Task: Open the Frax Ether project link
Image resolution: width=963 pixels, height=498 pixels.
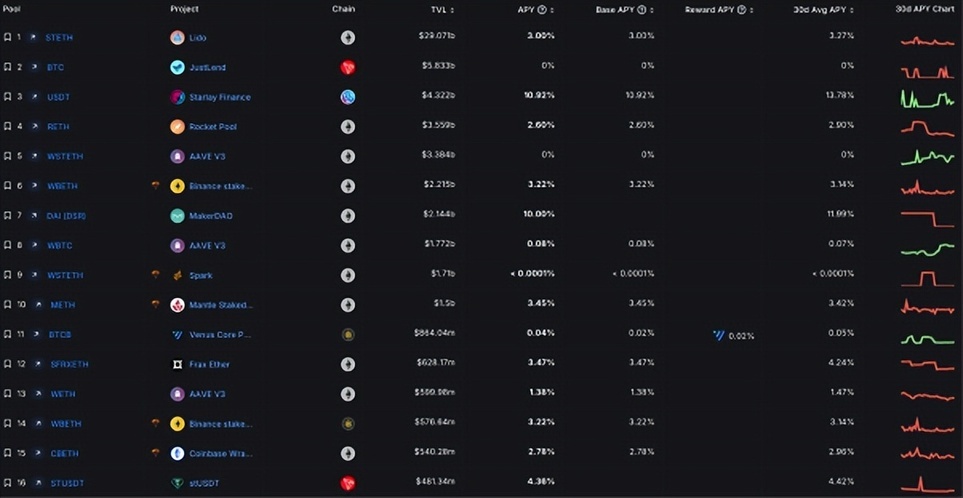Action: [x=209, y=364]
